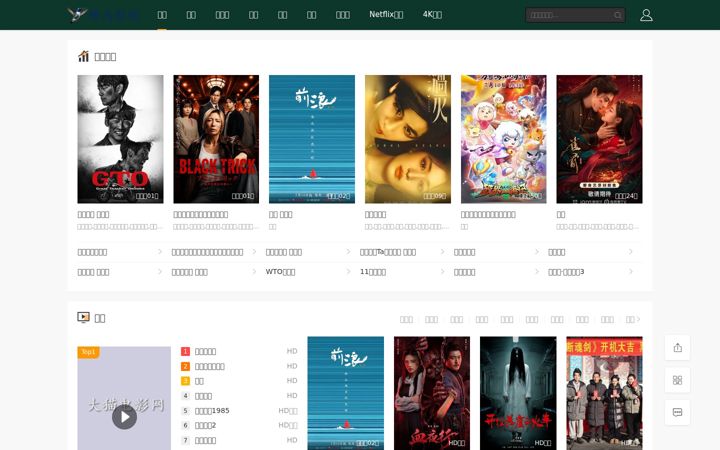The height and width of the screenshot is (450, 720).
Task: Open the 4K navigation tab
Action: [432, 15]
